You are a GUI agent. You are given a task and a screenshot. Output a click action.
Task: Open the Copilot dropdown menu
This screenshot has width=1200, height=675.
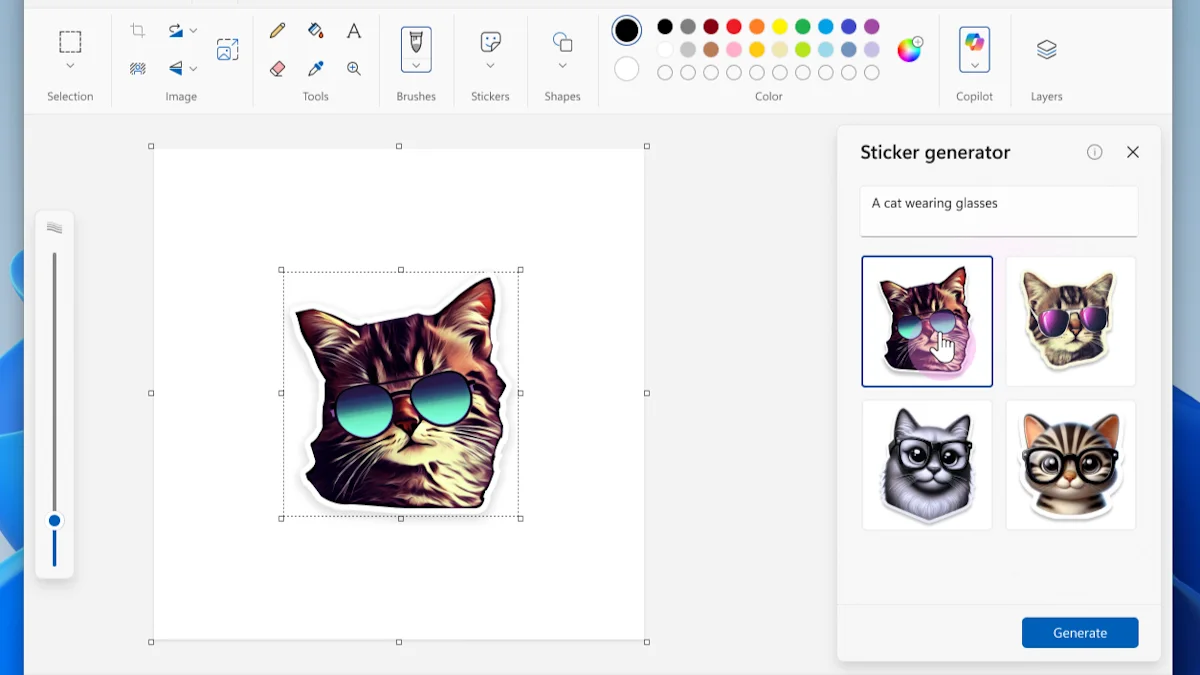click(974, 66)
